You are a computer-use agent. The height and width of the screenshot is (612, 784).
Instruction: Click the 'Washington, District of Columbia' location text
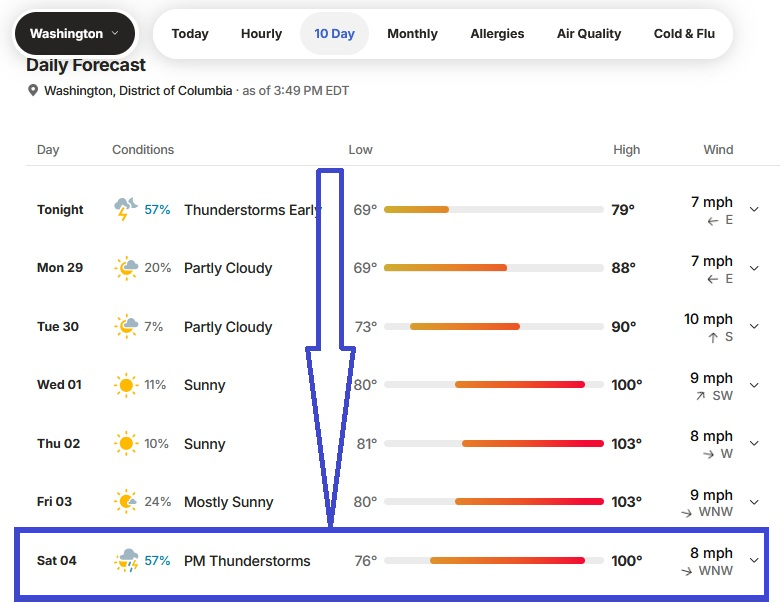pyautogui.click(x=138, y=90)
